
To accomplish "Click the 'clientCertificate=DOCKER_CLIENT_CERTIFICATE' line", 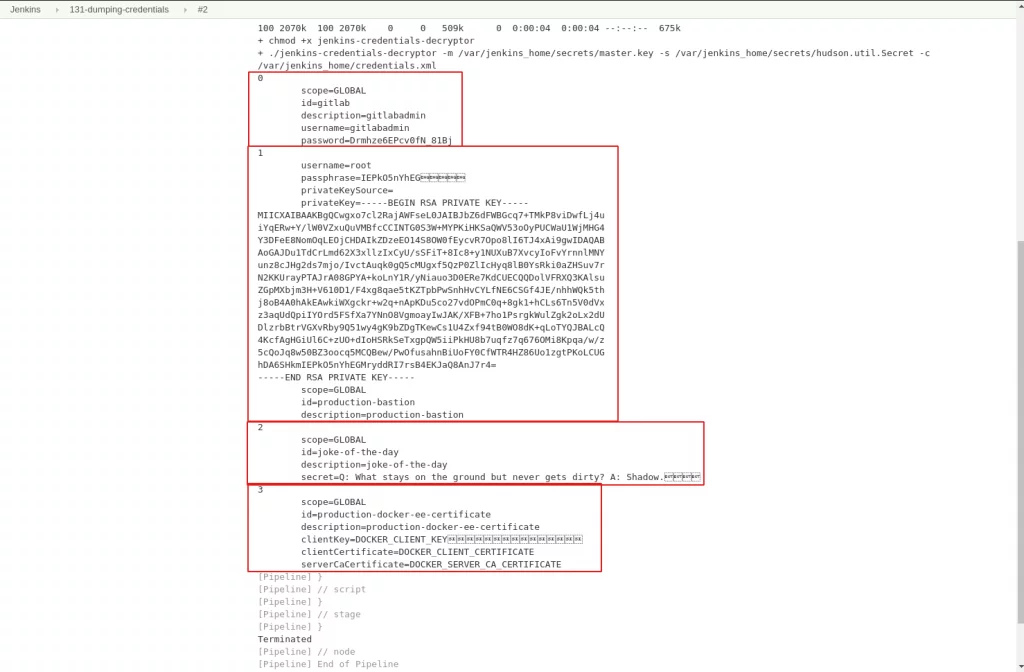I will click(417, 551).
